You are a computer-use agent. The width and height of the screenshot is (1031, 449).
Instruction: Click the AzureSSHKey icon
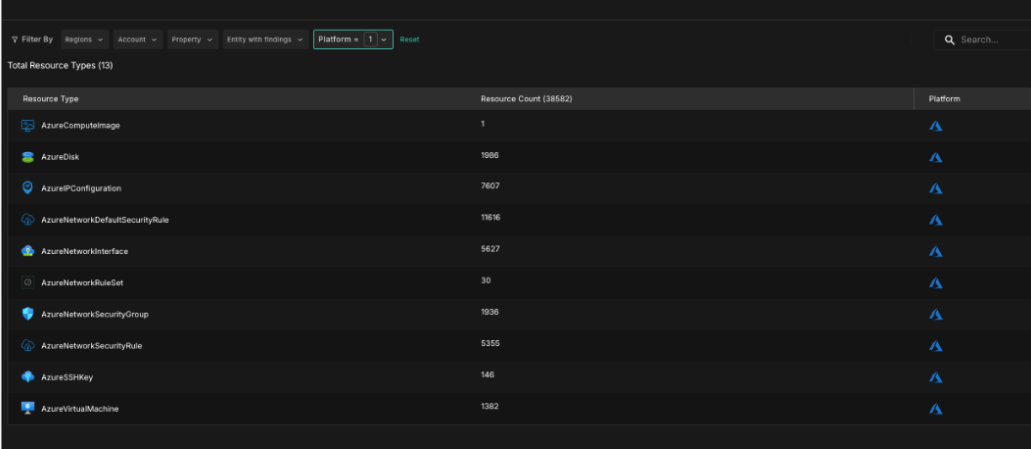click(28, 377)
